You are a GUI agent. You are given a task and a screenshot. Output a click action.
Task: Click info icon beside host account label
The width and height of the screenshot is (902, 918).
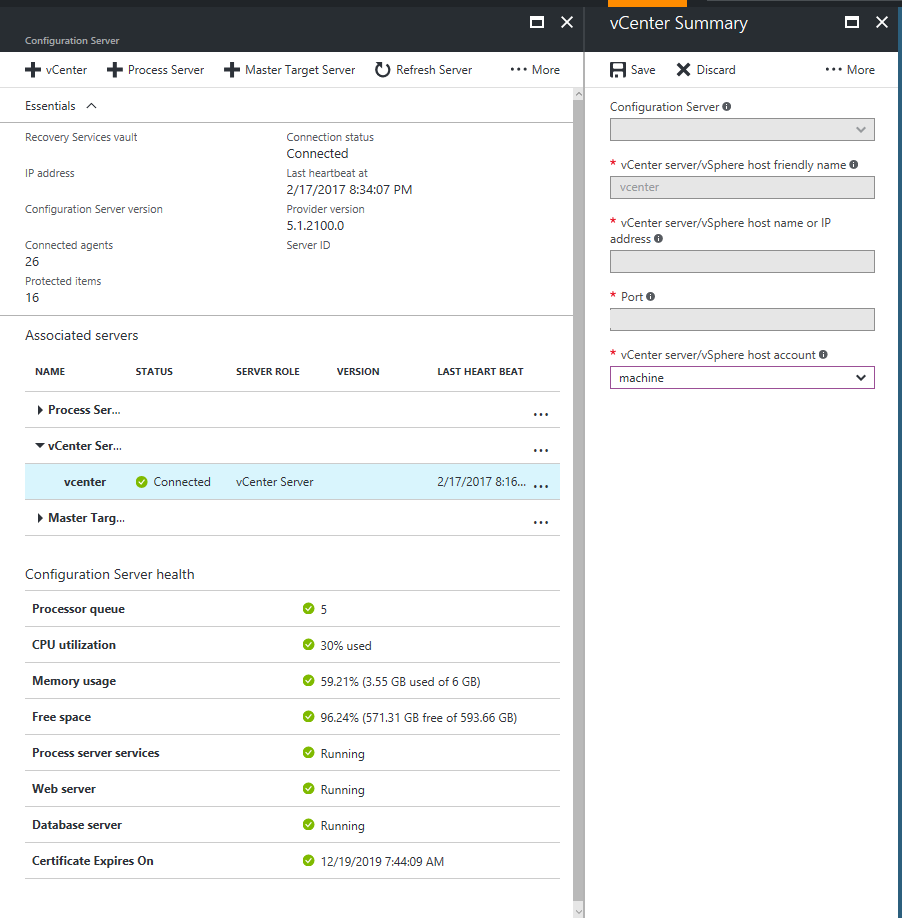pos(824,355)
